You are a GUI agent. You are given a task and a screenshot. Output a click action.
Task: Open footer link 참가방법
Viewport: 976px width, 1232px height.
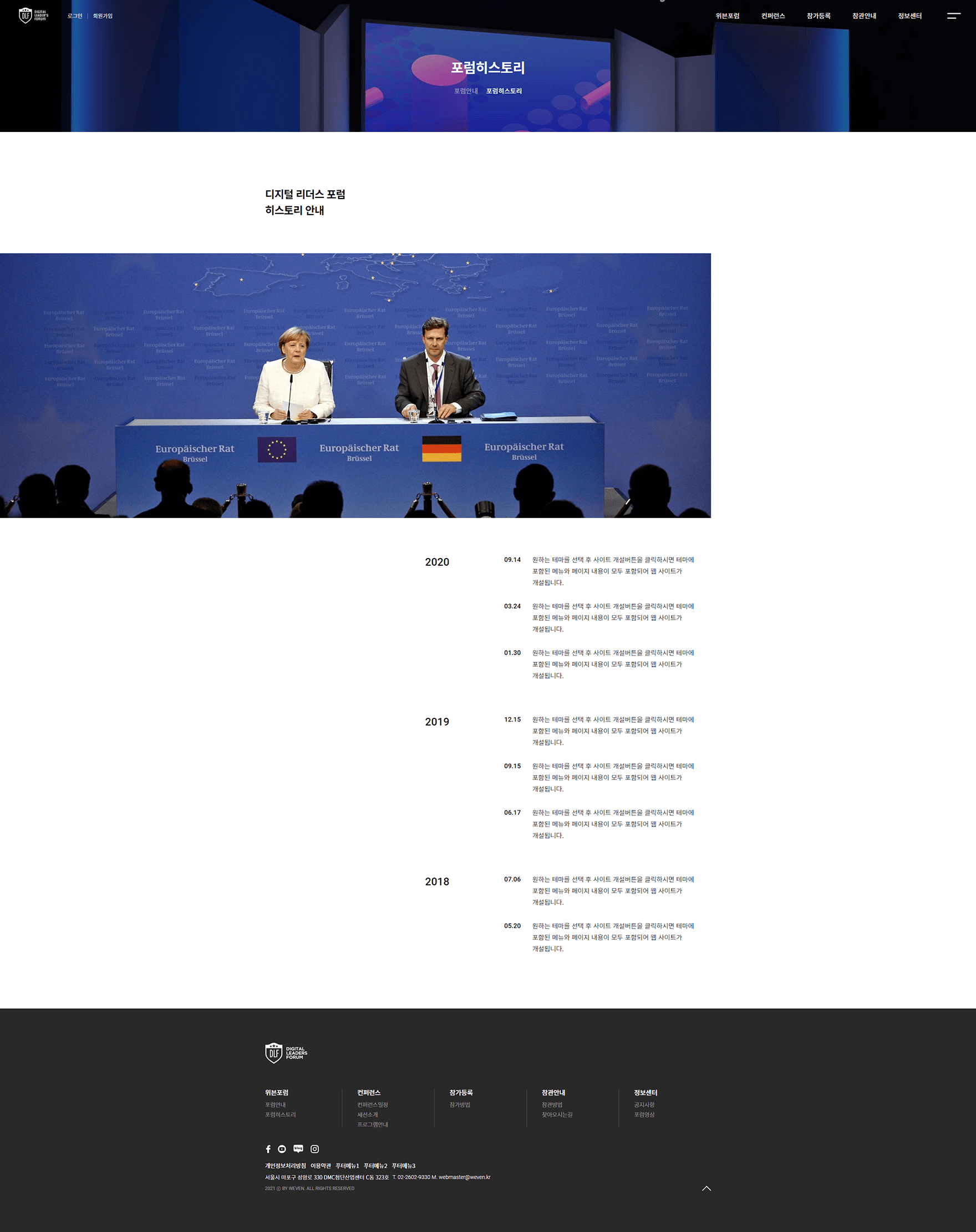pos(460,1104)
